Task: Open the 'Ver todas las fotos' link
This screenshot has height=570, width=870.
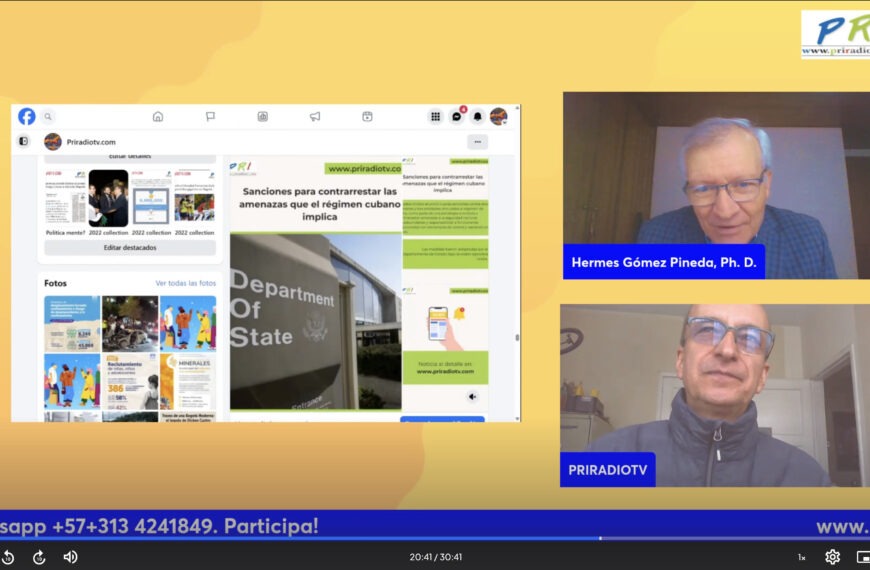Action: click(185, 283)
